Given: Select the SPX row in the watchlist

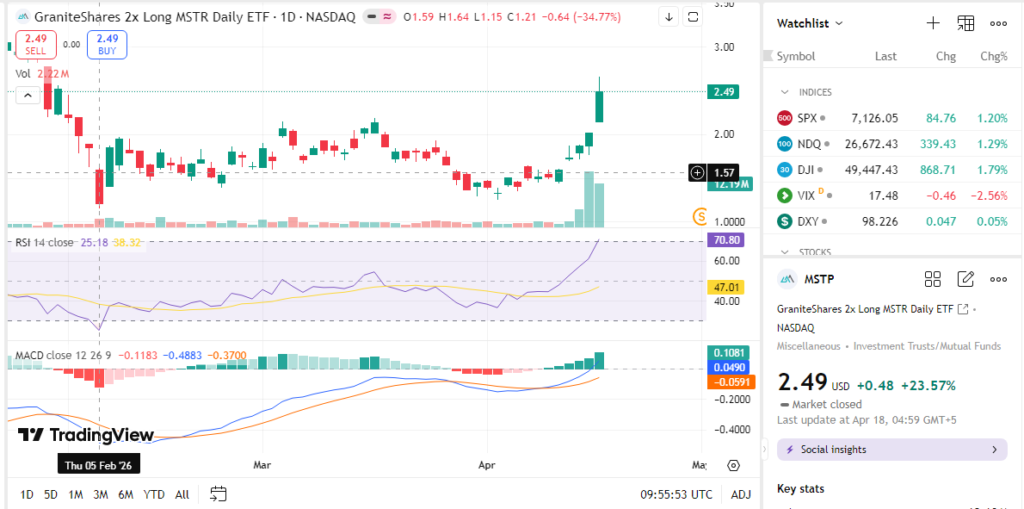Looking at the screenshot, I should [891, 118].
